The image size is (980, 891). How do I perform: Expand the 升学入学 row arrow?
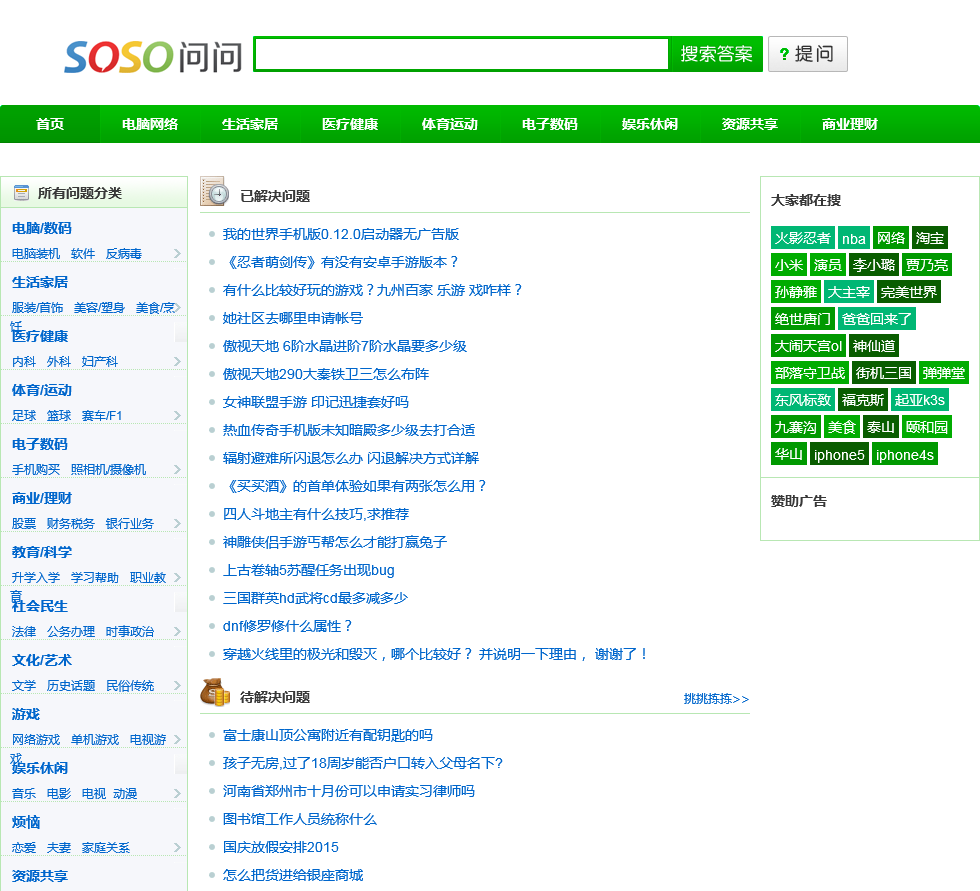(x=178, y=577)
